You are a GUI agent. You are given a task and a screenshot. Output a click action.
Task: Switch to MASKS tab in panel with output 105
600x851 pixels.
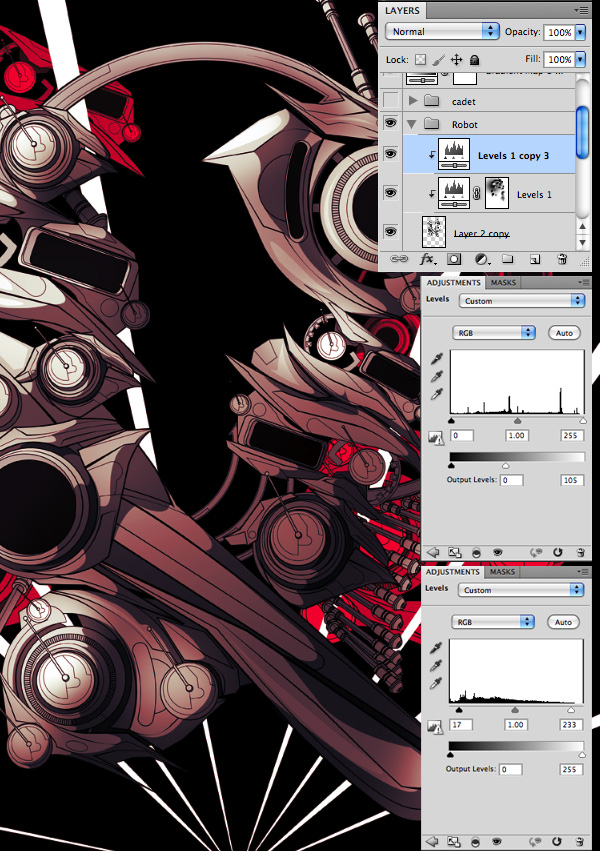click(x=503, y=282)
